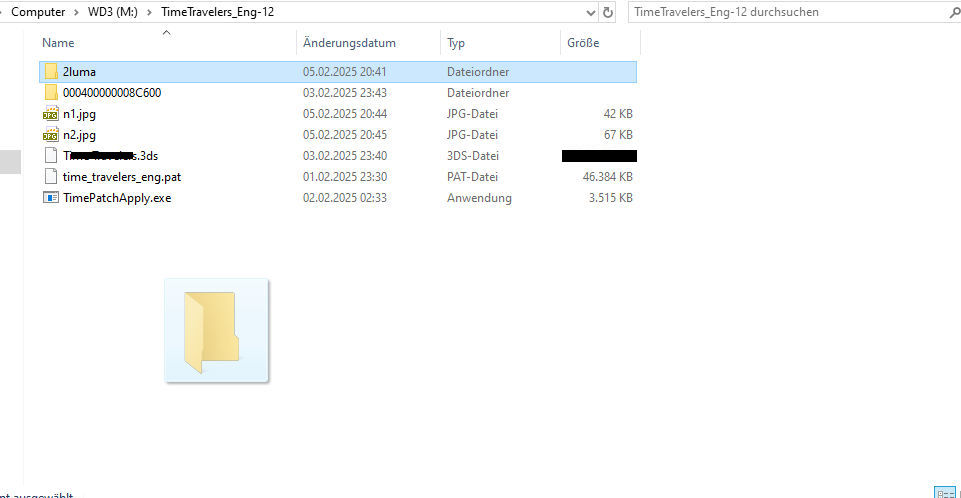Sort the list by the Name column
961x498 pixels.
58,43
